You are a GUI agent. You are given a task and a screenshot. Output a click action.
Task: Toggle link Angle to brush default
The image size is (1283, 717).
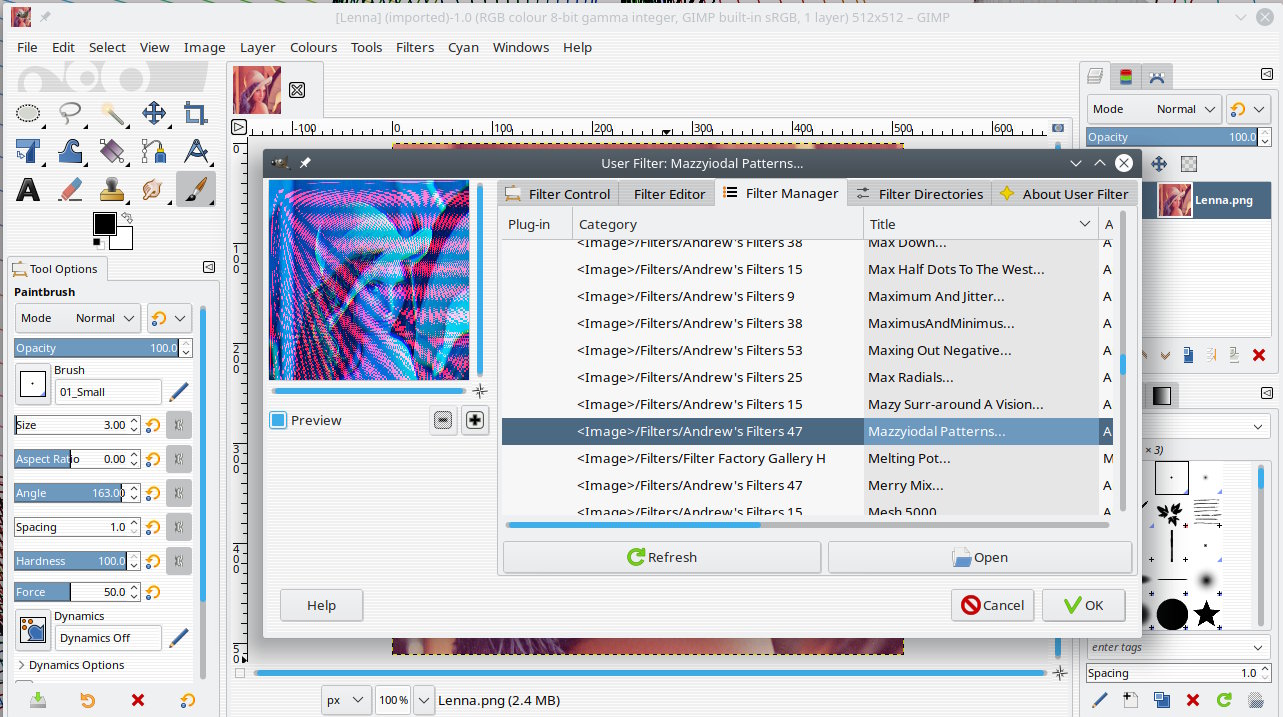tap(179, 493)
